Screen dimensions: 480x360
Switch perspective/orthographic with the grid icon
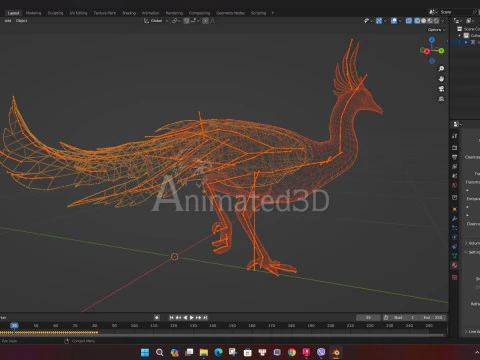click(441, 99)
